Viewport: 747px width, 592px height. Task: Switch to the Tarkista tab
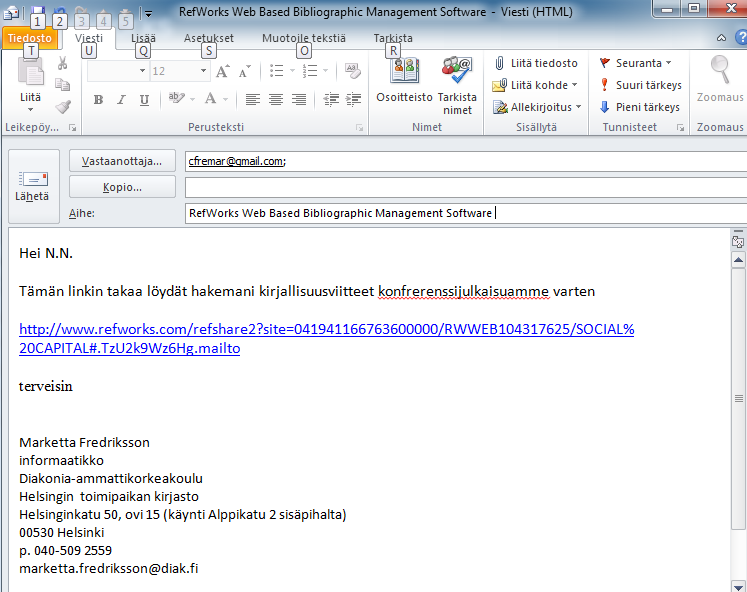click(393, 38)
